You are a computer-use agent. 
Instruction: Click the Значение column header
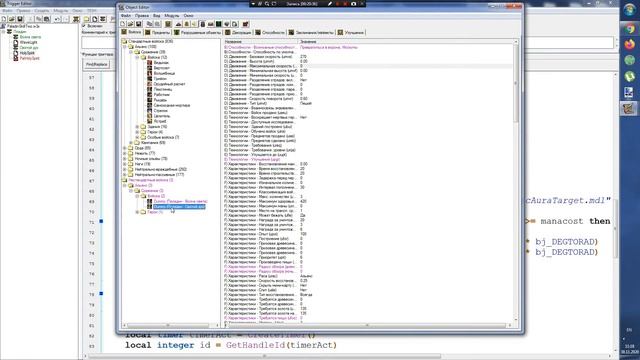tap(406, 42)
